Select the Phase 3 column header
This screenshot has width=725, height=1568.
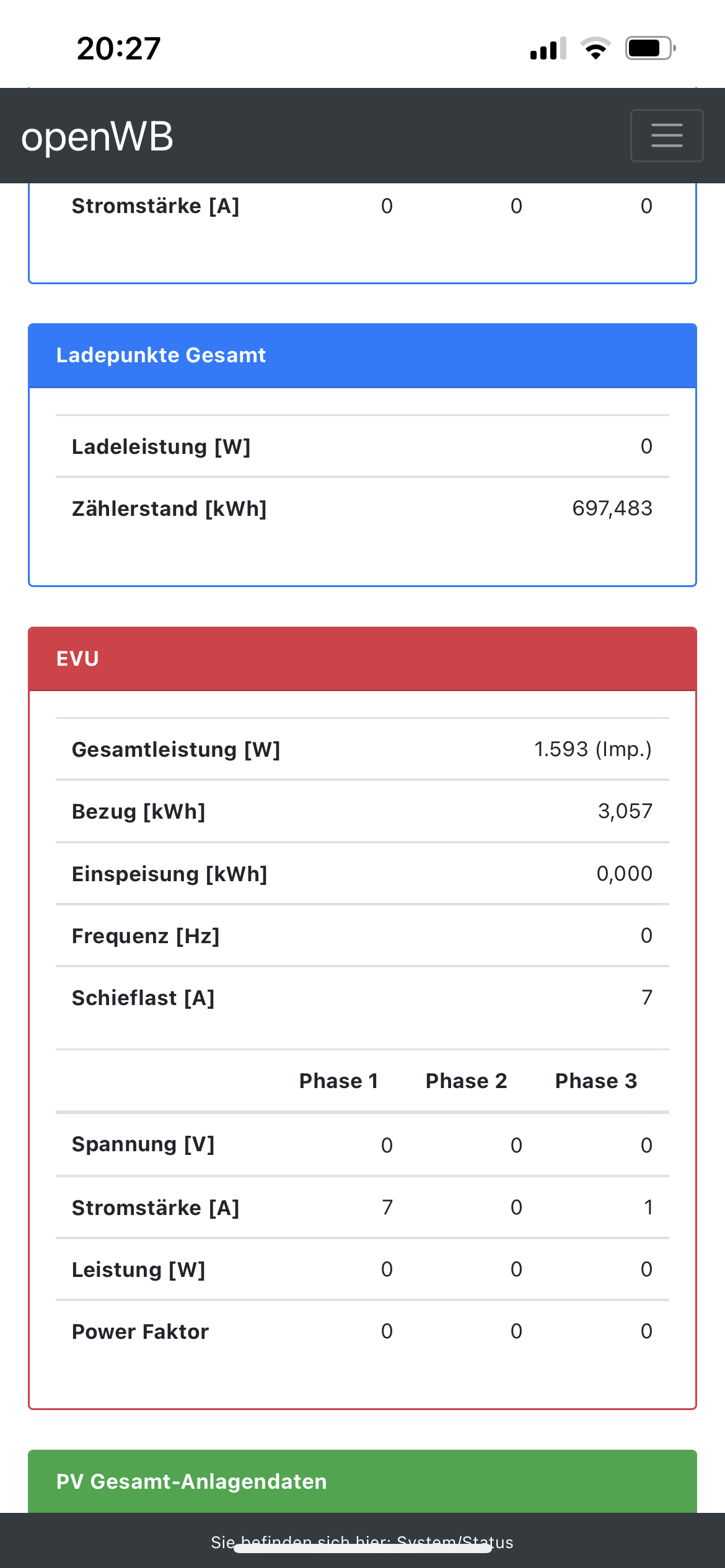tap(595, 1081)
